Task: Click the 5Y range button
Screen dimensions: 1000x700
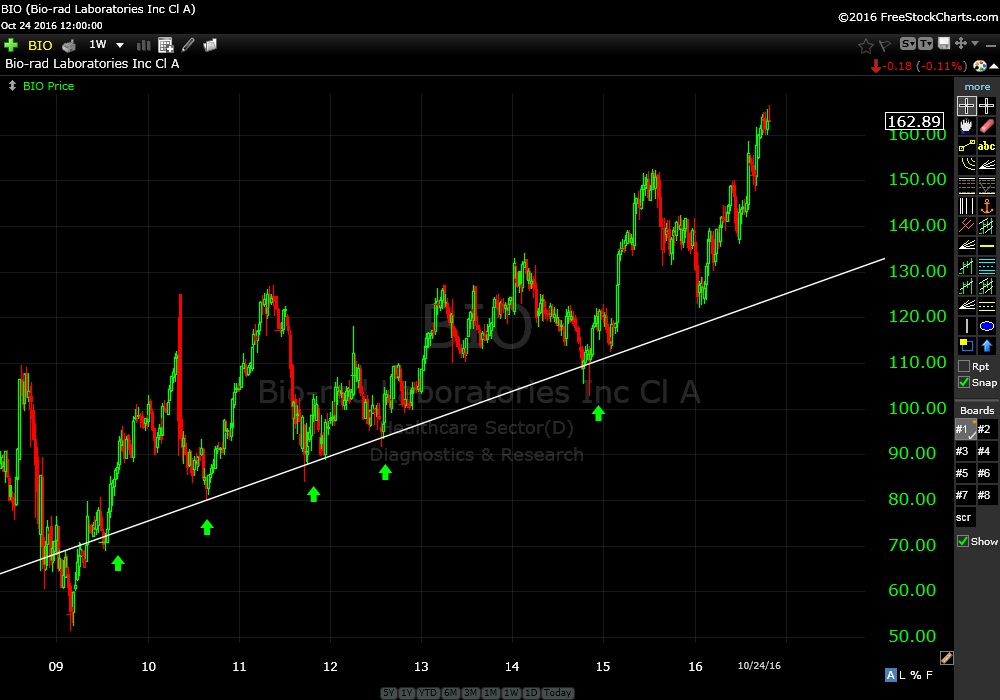Action: click(389, 693)
